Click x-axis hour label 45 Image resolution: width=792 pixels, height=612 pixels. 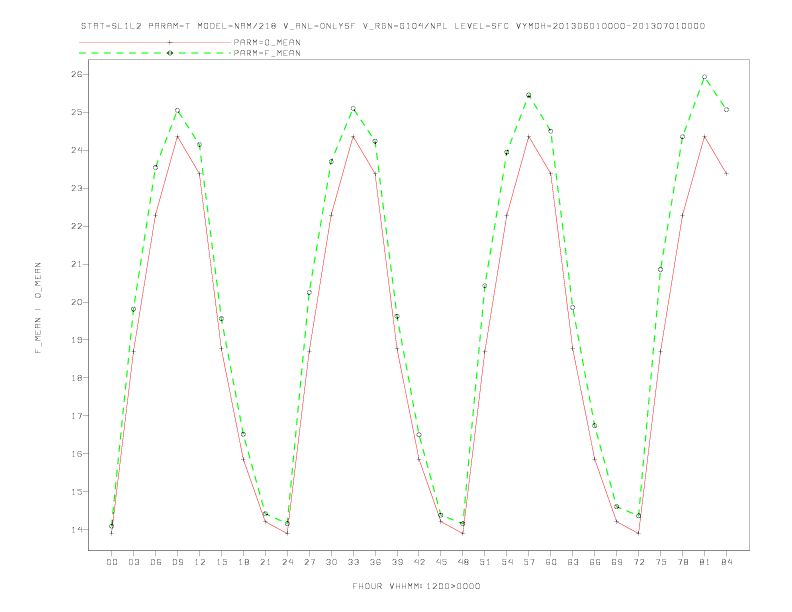[x=441, y=562]
